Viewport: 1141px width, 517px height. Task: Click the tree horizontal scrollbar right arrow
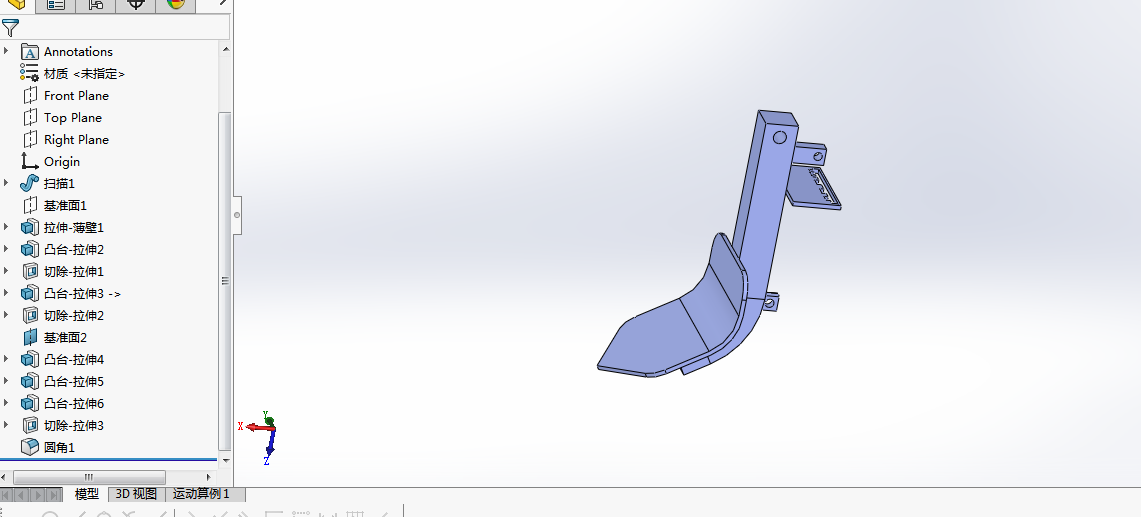(x=210, y=478)
